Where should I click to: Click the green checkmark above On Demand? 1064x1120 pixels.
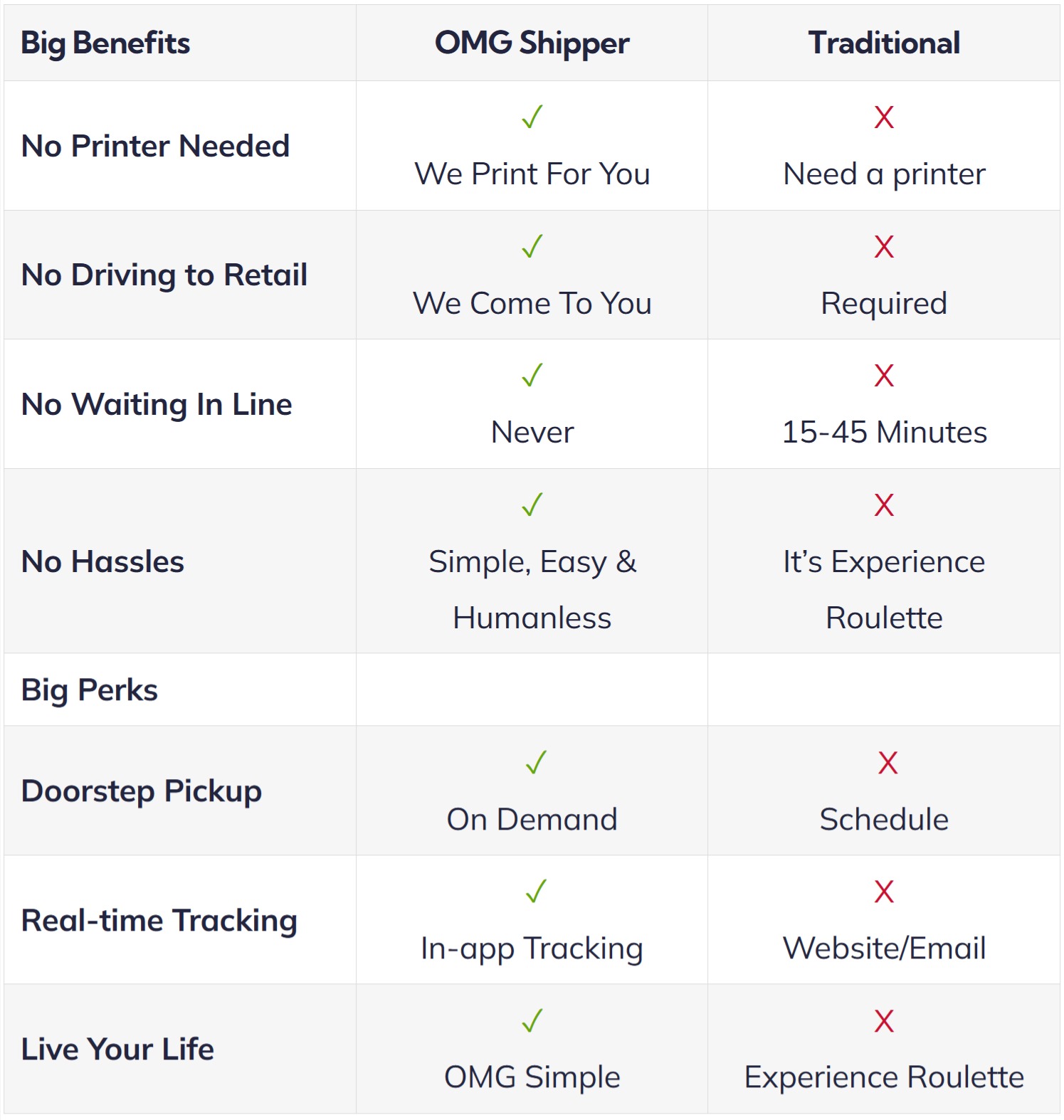[536, 763]
